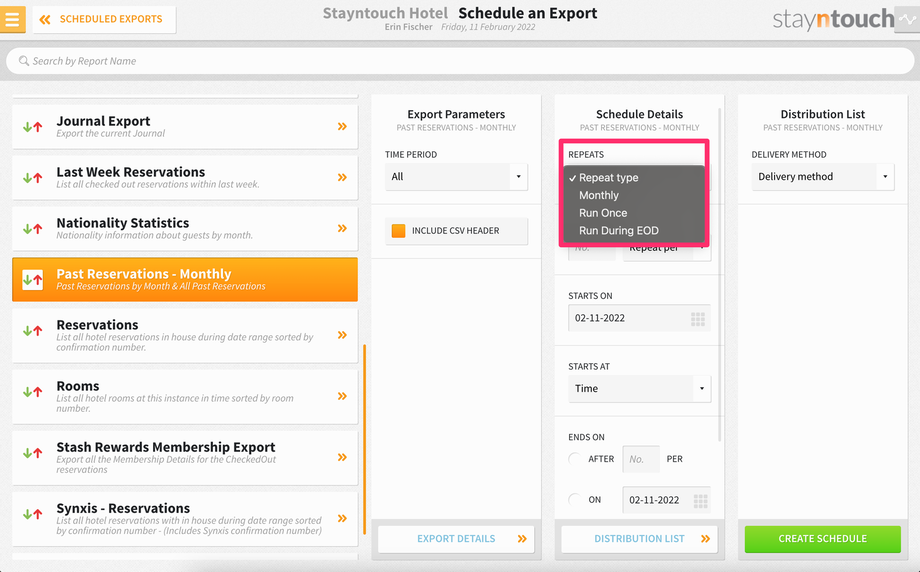920x572 pixels.
Task: Click Rooms export arrows icon
Action: pos(32,392)
